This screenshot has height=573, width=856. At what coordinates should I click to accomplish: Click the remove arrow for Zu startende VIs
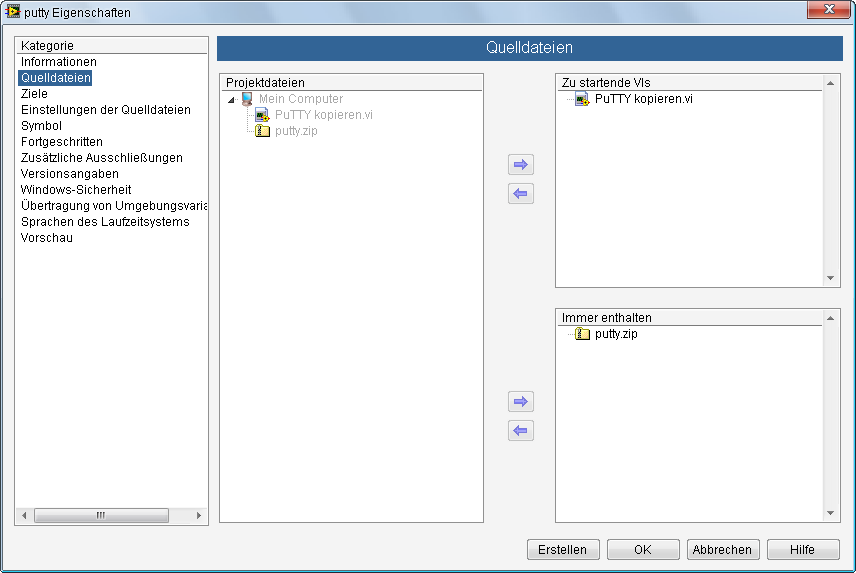[x=521, y=194]
